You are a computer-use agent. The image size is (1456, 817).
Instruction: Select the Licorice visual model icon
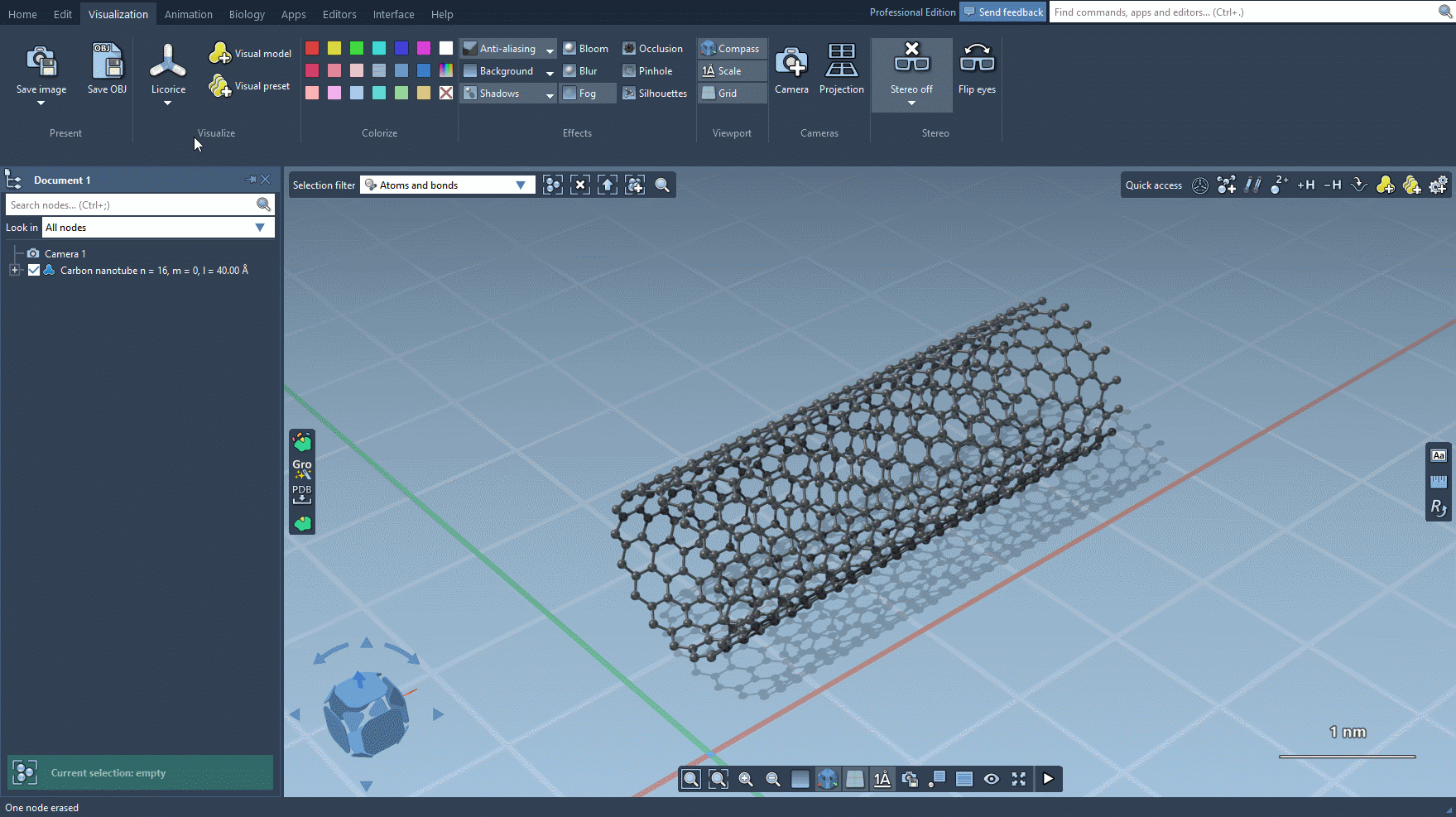tap(168, 61)
